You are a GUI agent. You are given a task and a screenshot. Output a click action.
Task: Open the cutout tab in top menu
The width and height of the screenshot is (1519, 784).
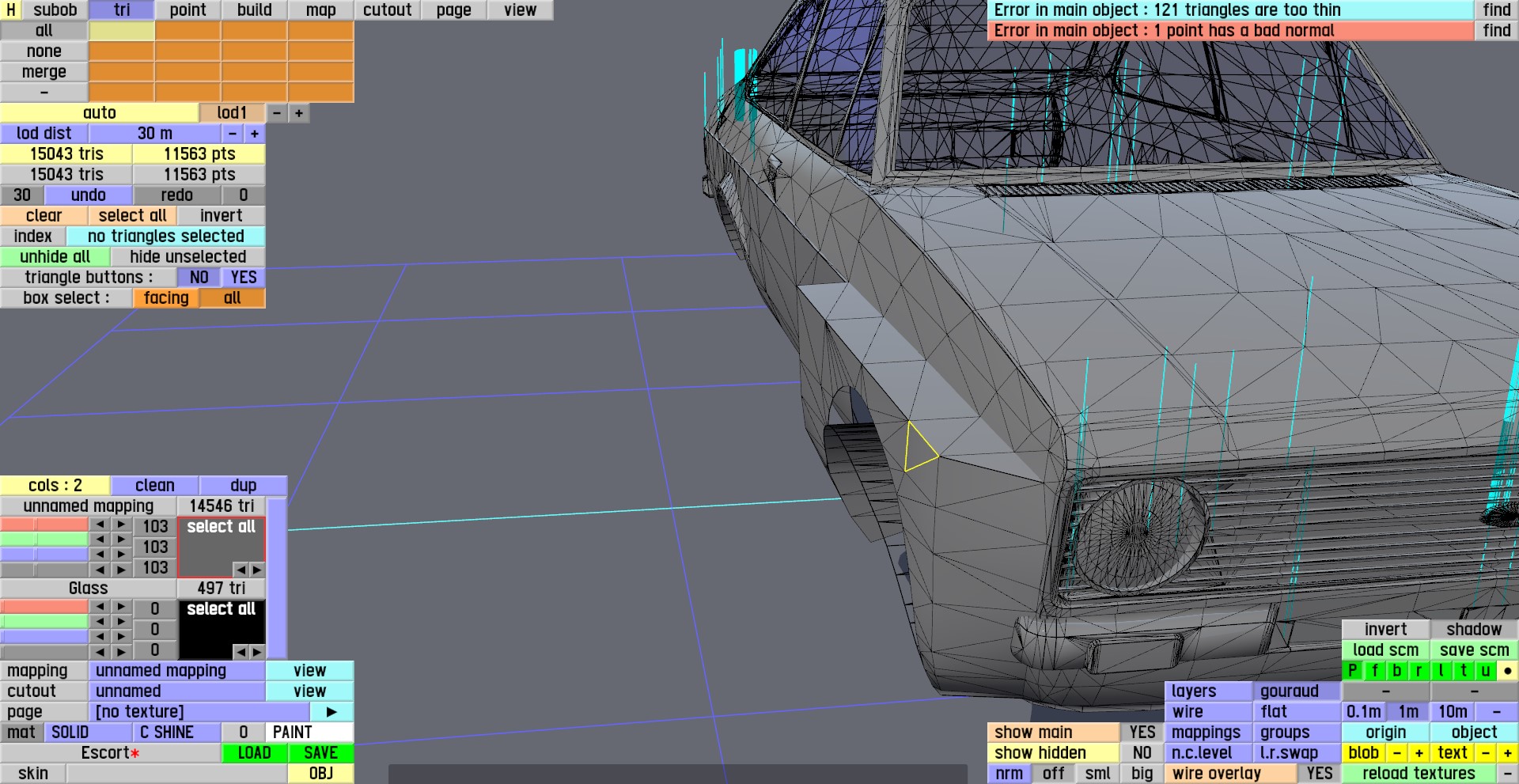388,10
